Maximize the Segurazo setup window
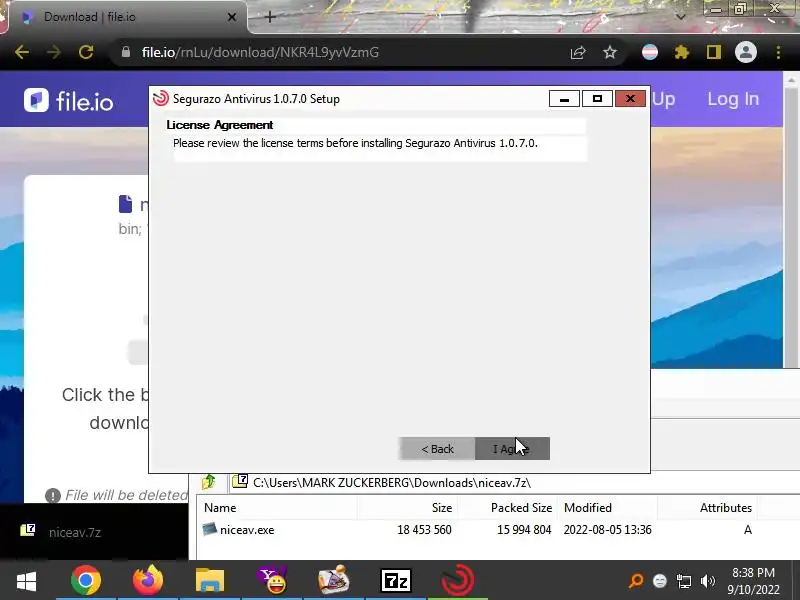 tap(597, 98)
